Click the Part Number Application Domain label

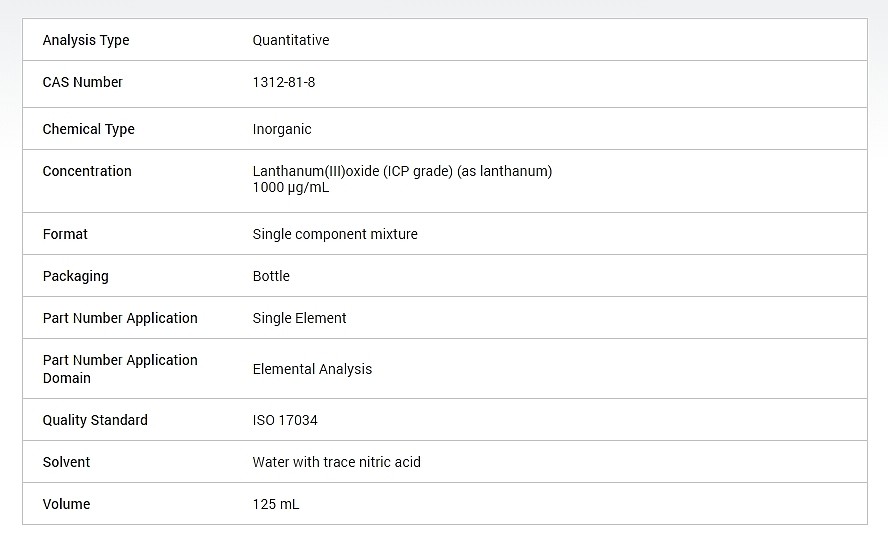point(120,369)
